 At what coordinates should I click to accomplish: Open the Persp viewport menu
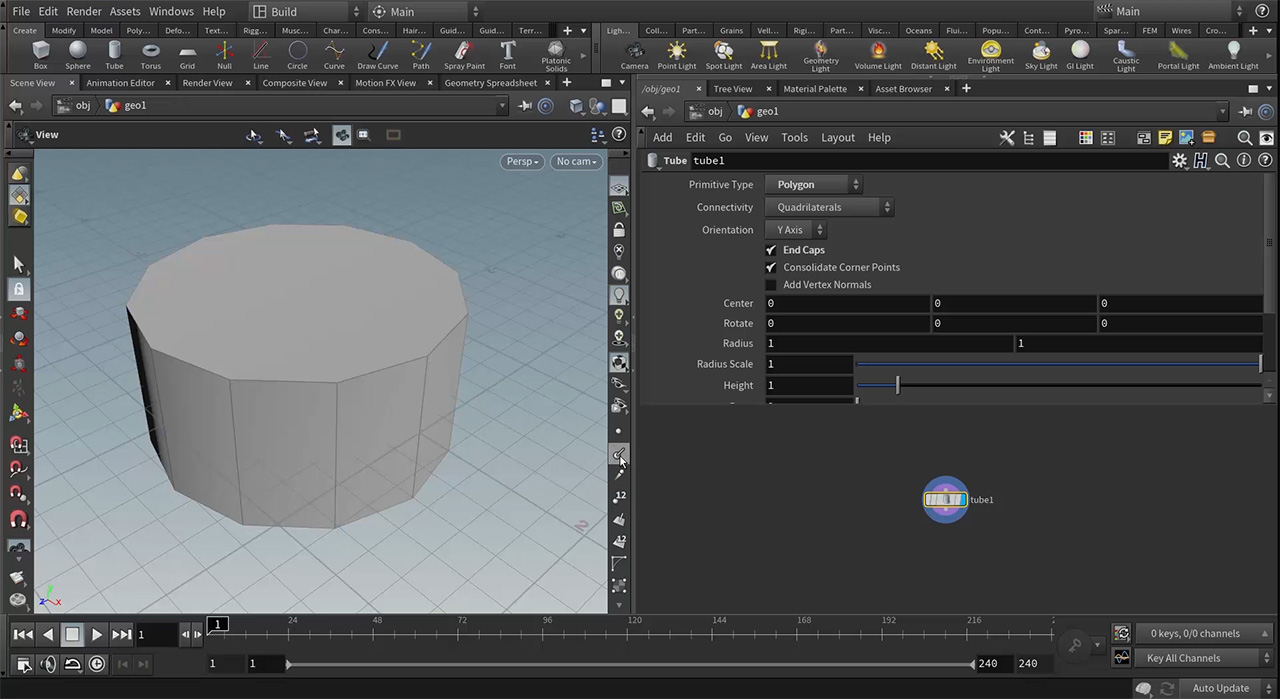pos(521,162)
